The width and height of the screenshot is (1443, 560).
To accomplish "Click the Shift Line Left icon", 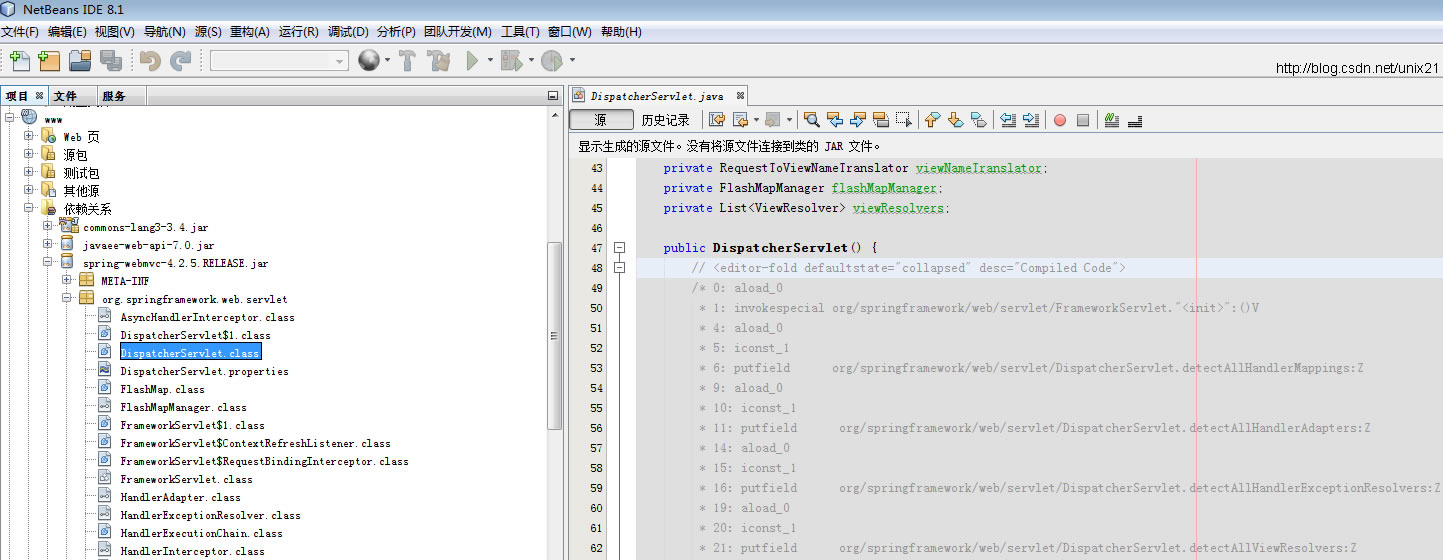I will pos(1008,120).
